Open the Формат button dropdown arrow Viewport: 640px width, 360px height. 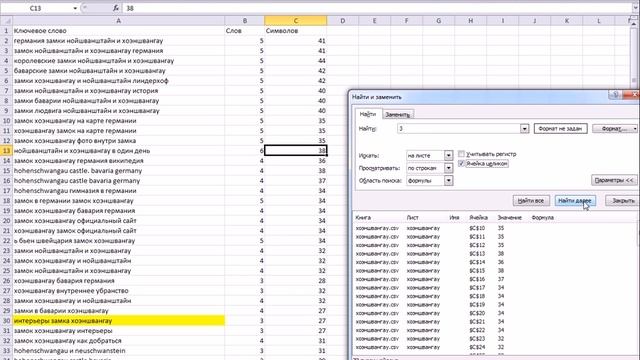635,129
